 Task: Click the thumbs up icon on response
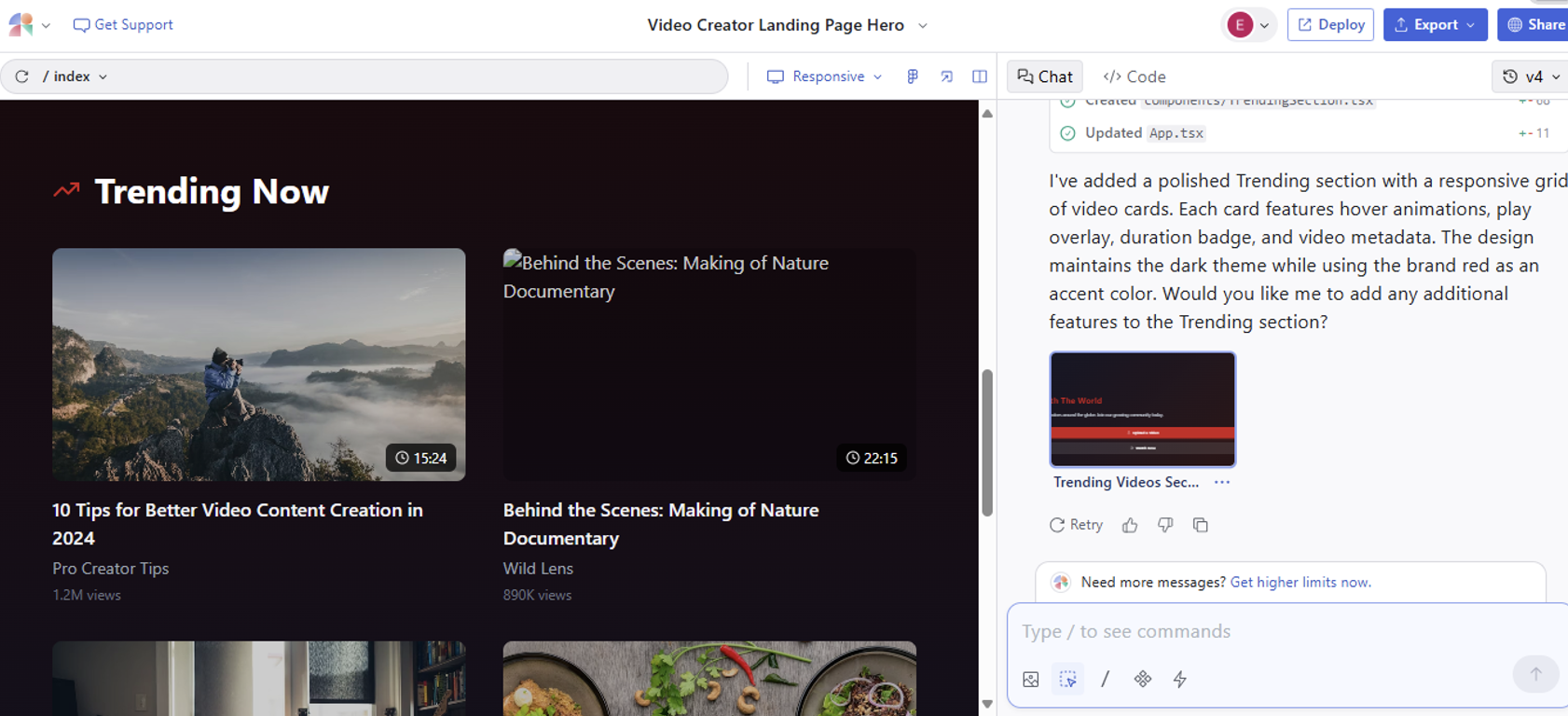(x=1130, y=525)
